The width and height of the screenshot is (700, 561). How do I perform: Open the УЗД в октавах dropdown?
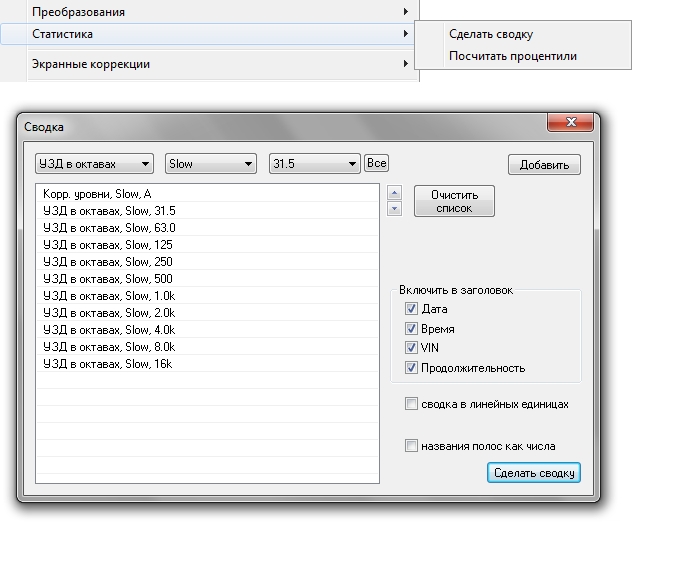click(94, 164)
